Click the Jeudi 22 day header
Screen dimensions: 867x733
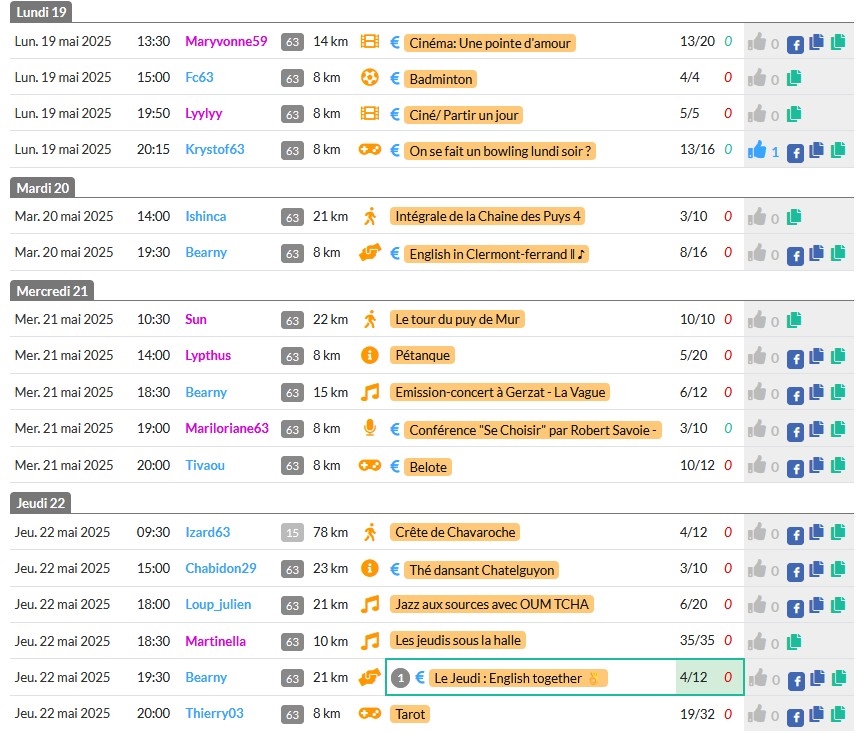pyautogui.click(x=42, y=503)
